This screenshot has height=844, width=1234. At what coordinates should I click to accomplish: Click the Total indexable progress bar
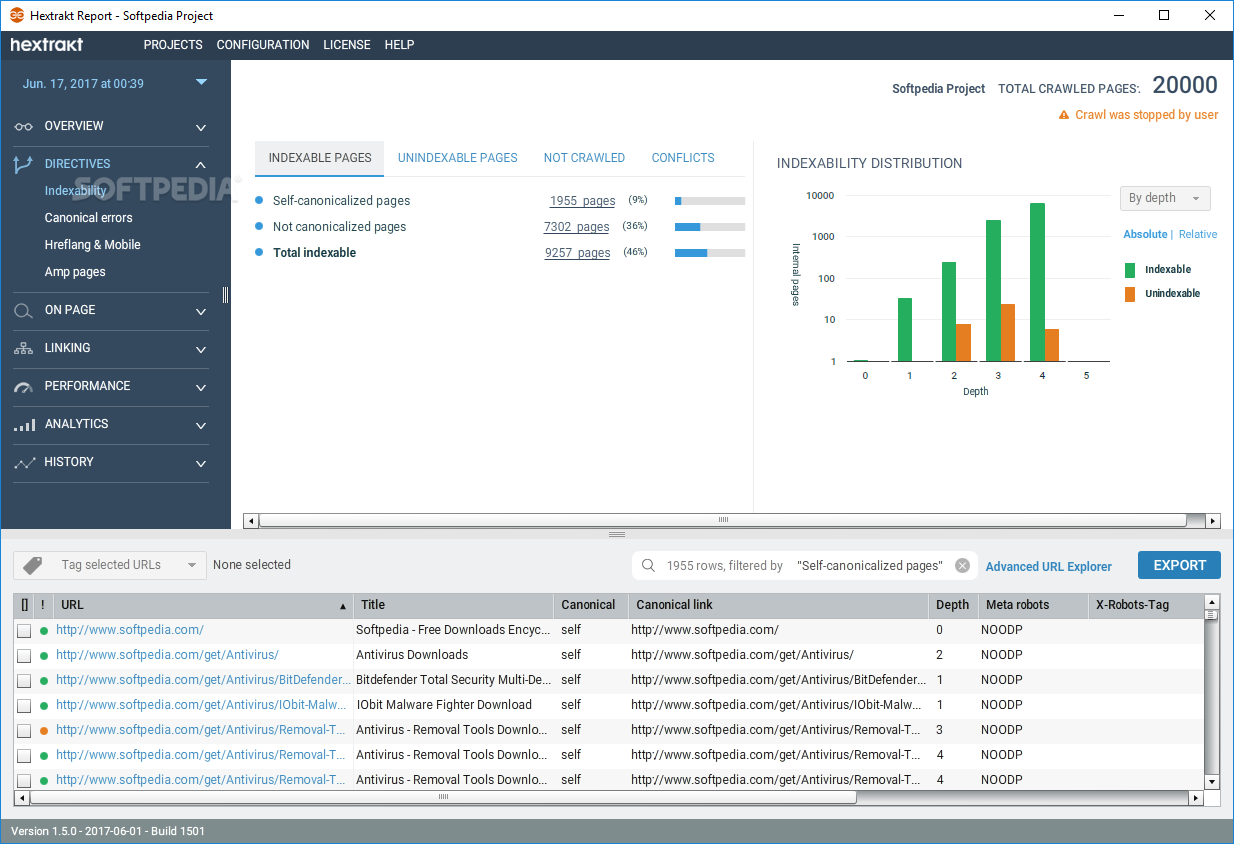tap(710, 253)
